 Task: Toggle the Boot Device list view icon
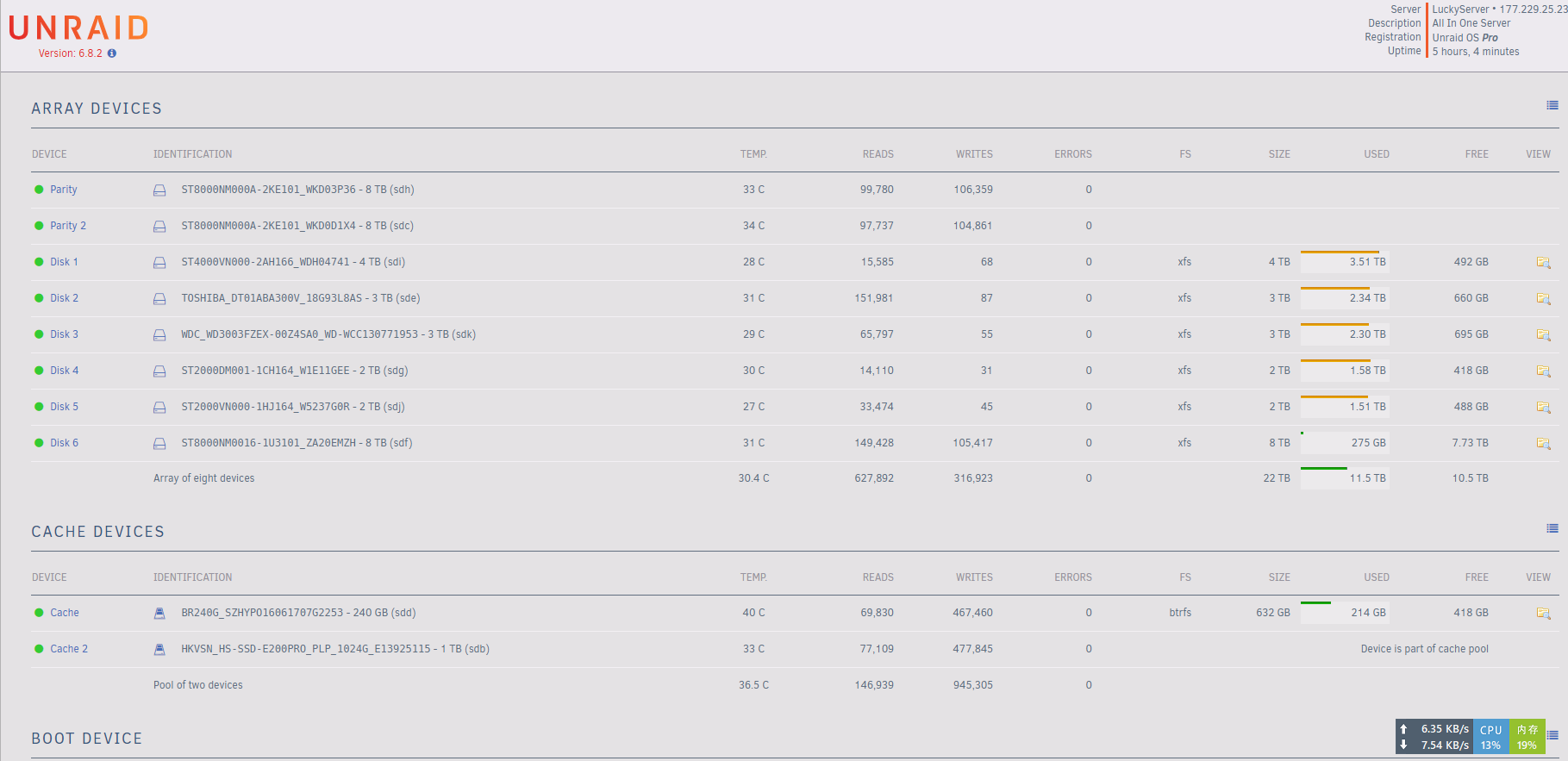tap(1553, 736)
